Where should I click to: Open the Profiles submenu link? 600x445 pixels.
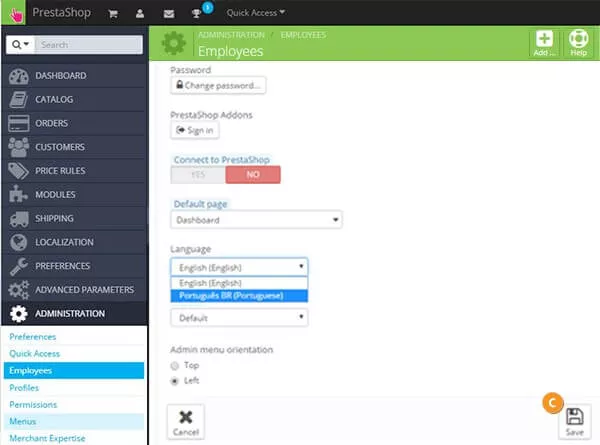(x=24, y=388)
